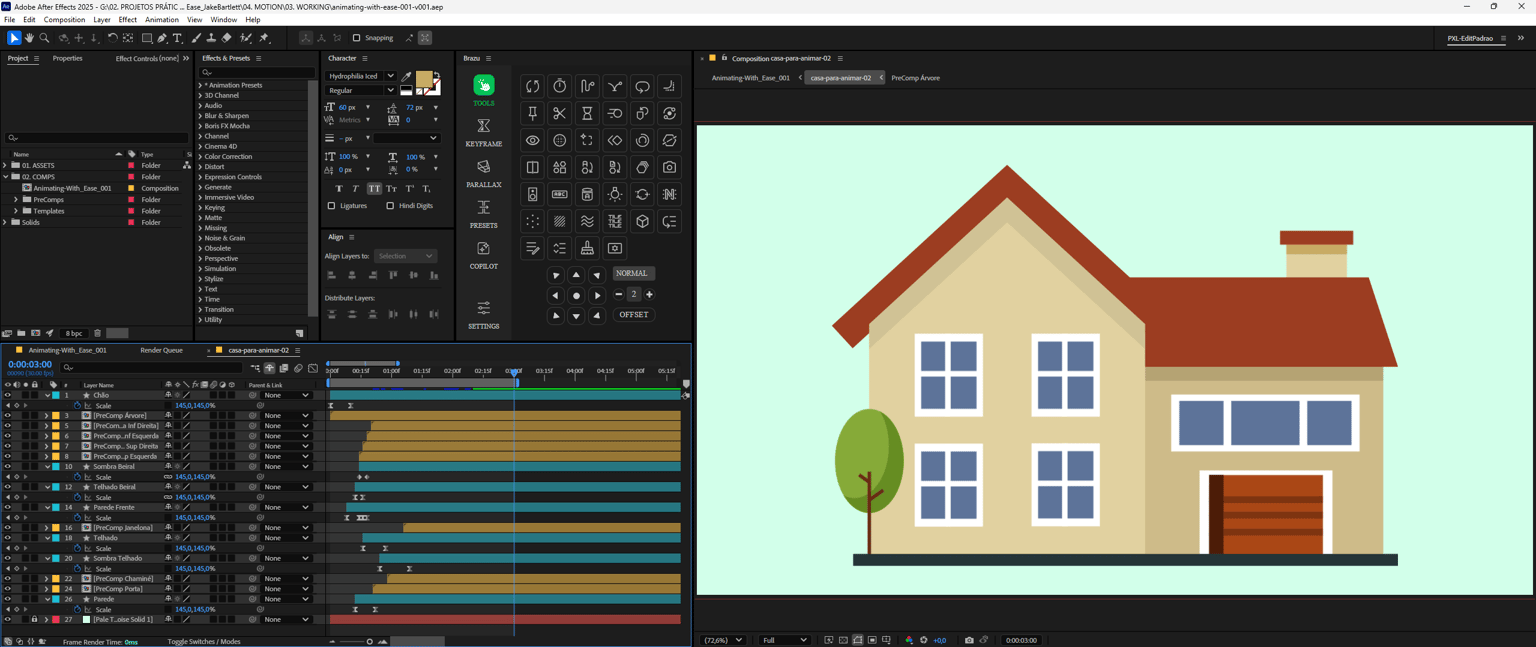
Task: Hide the Telhado Beiral layer
Action: pos(7,487)
